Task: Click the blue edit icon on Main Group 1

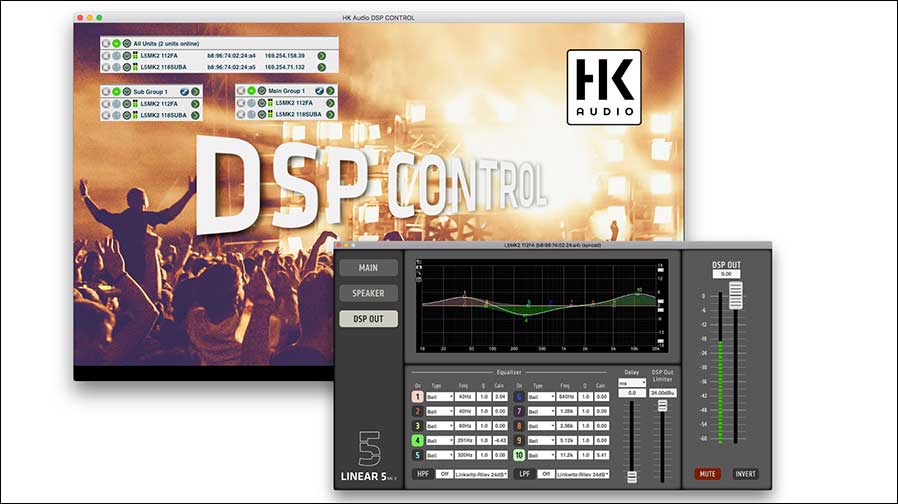Action: [x=320, y=90]
